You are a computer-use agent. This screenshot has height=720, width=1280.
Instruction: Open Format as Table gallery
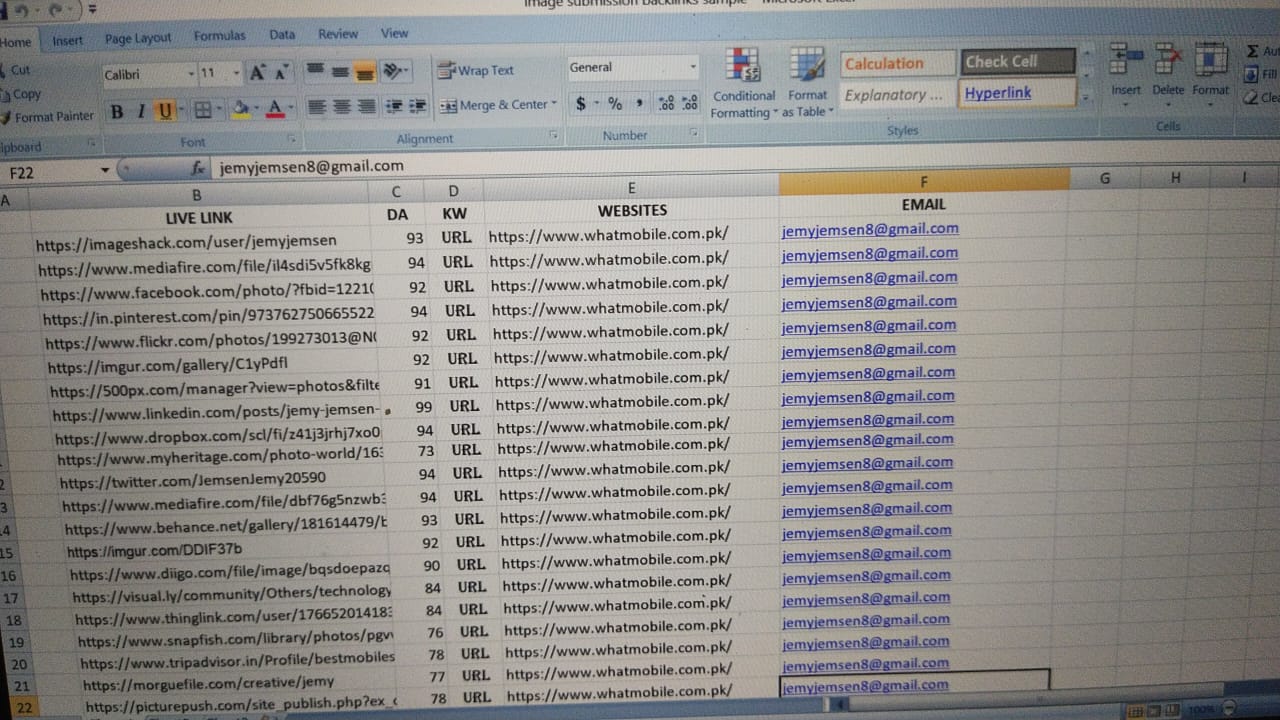[806, 82]
